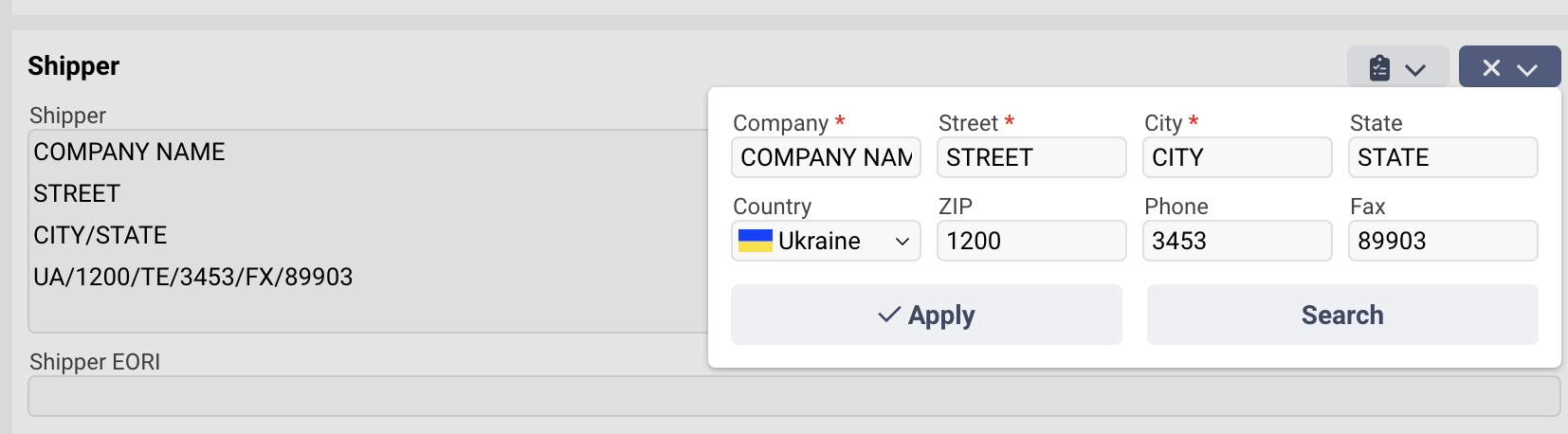1568x434 pixels.
Task: Click into the Street input field
Action: click(x=1031, y=157)
